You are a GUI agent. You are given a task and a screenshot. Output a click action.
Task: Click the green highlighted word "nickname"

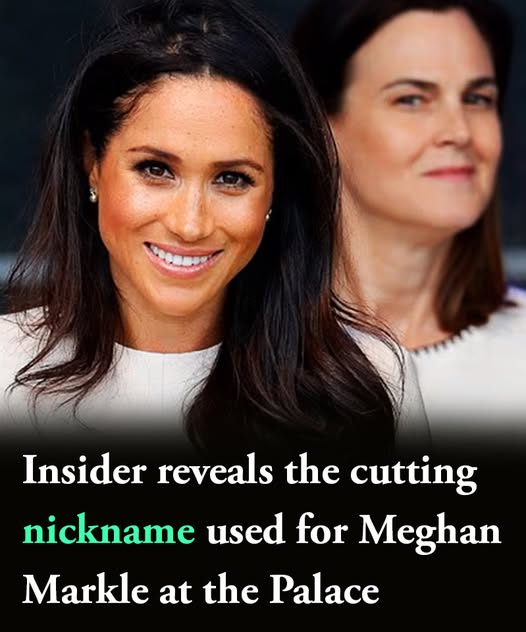pyautogui.click(x=109, y=531)
